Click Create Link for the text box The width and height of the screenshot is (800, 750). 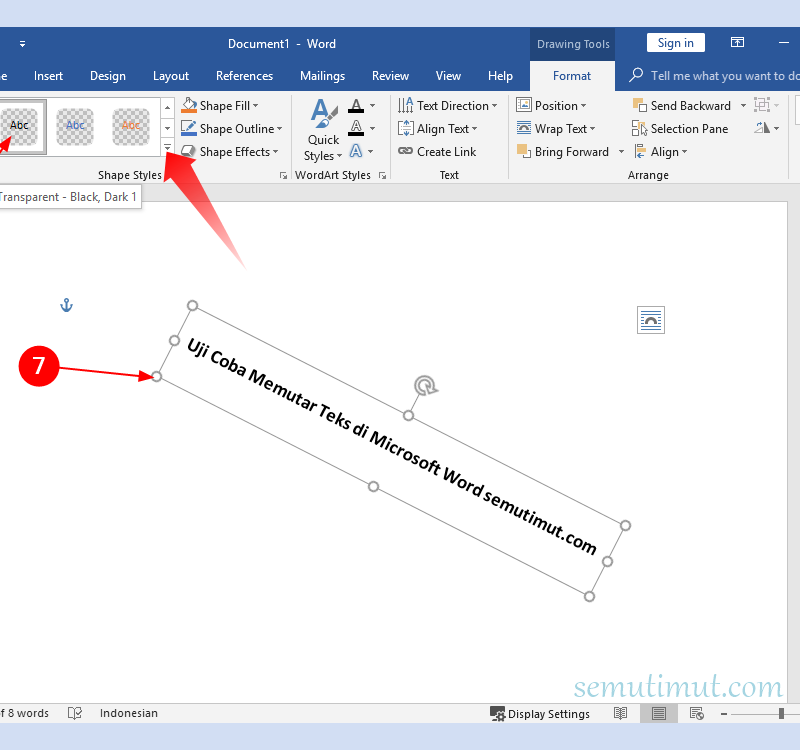[437, 152]
